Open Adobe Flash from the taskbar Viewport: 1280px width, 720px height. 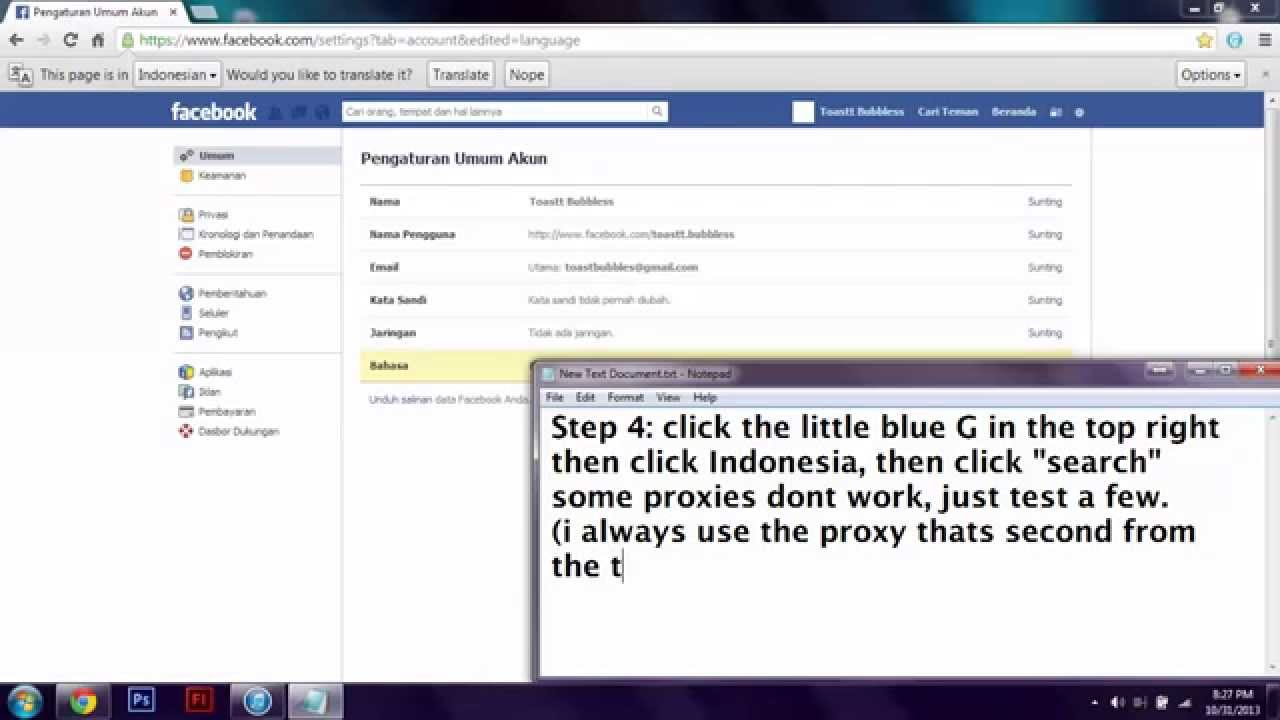[199, 701]
